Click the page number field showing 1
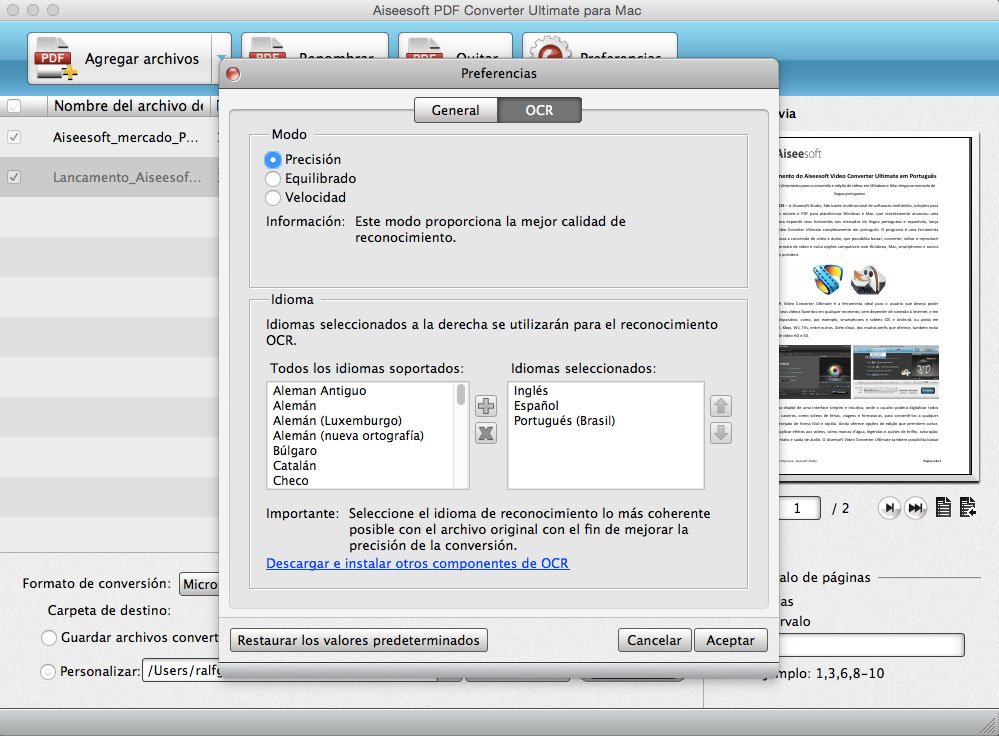The width and height of the screenshot is (999, 736). pos(799,509)
